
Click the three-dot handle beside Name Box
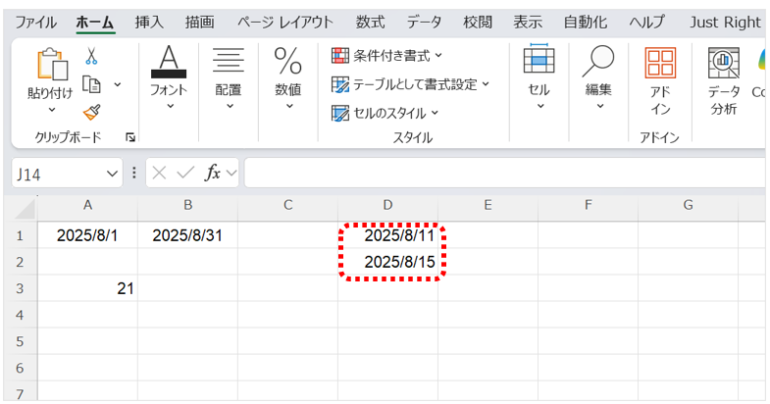pos(134,173)
